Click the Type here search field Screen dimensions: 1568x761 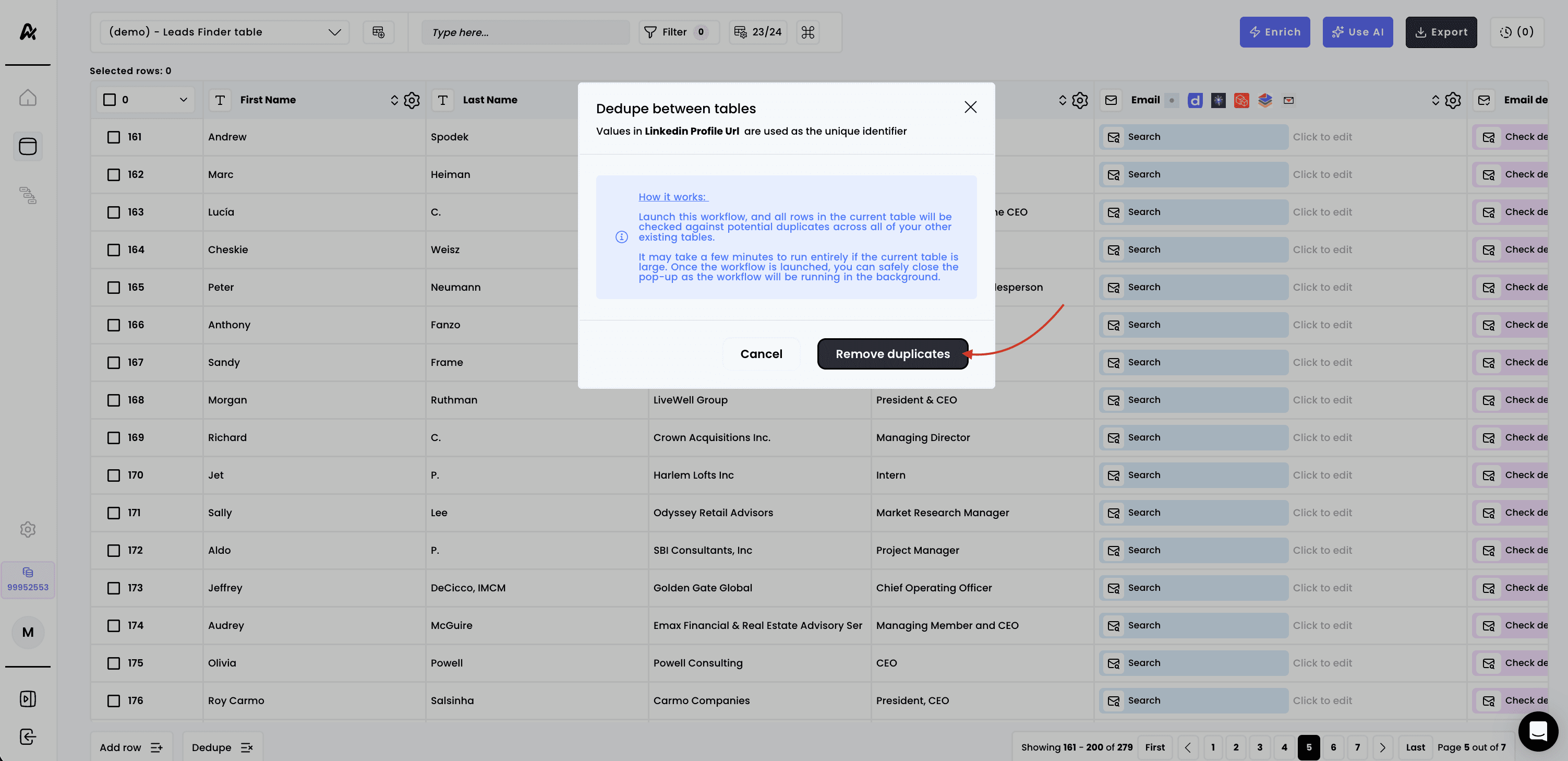[525, 32]
